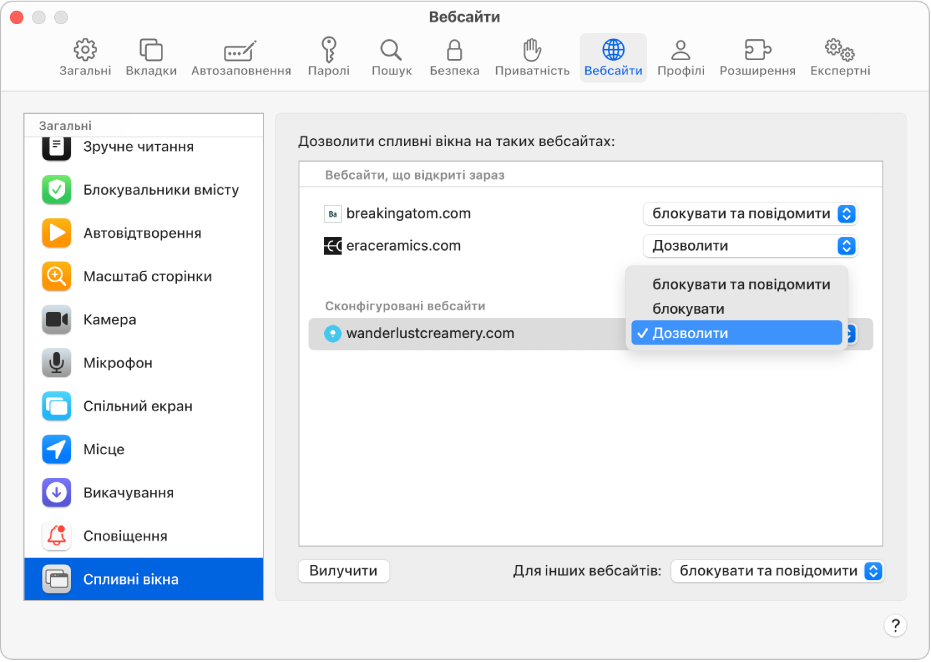Viewport: 931px width, 662px height.
Task: Click the Автовідтворення sidebar label
Action: pyautogui.click(x=142, y=233)
